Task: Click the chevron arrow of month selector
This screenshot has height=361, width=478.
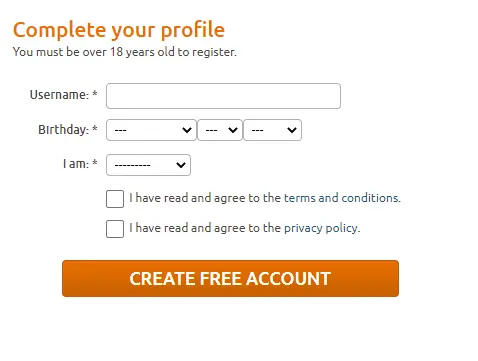Action: point(187,130)
